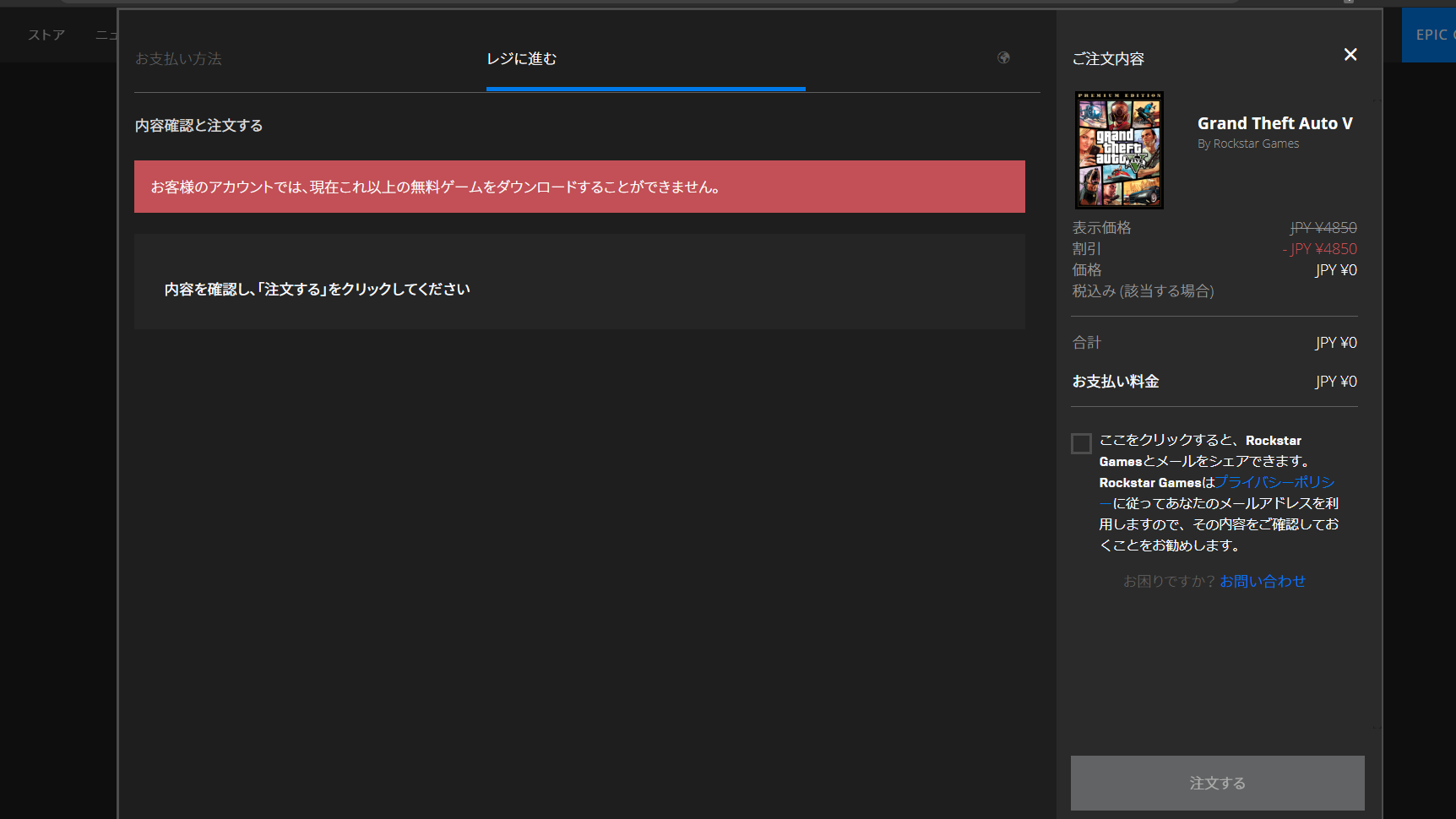
Task: Click the globe language icon
Action: [1003, 57]
